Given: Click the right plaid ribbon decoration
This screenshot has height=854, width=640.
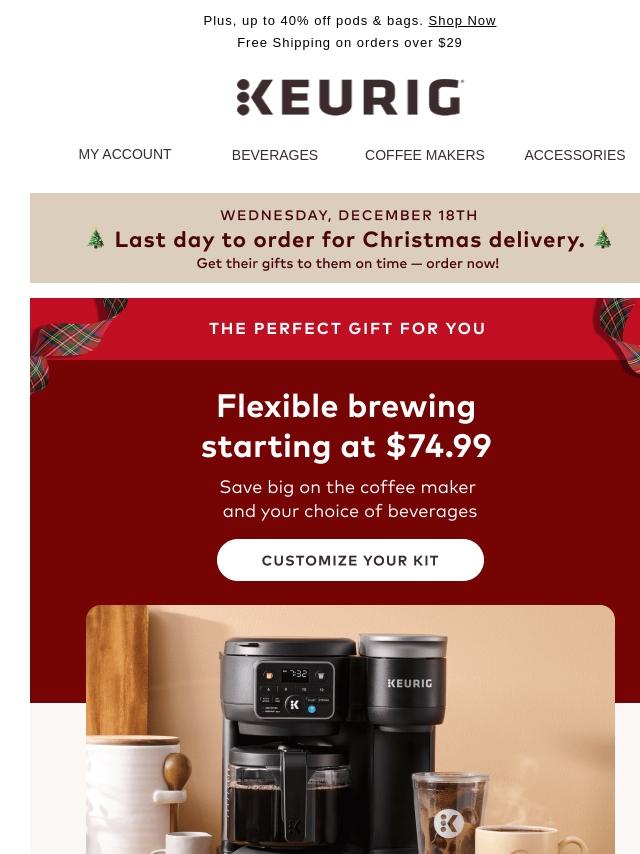Looking at the screenshot, I should (x=619, y=336).
